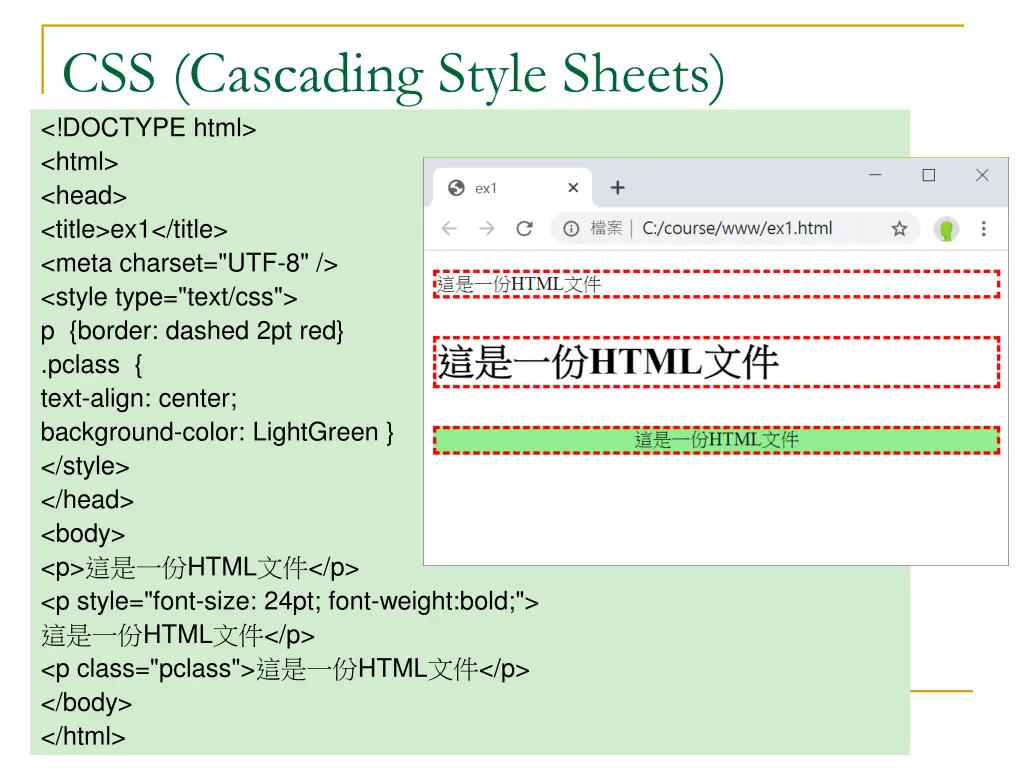Viewport: 1024px width, 768px height.
Task: Maximize the browser window
Action: tap(928, 175)
